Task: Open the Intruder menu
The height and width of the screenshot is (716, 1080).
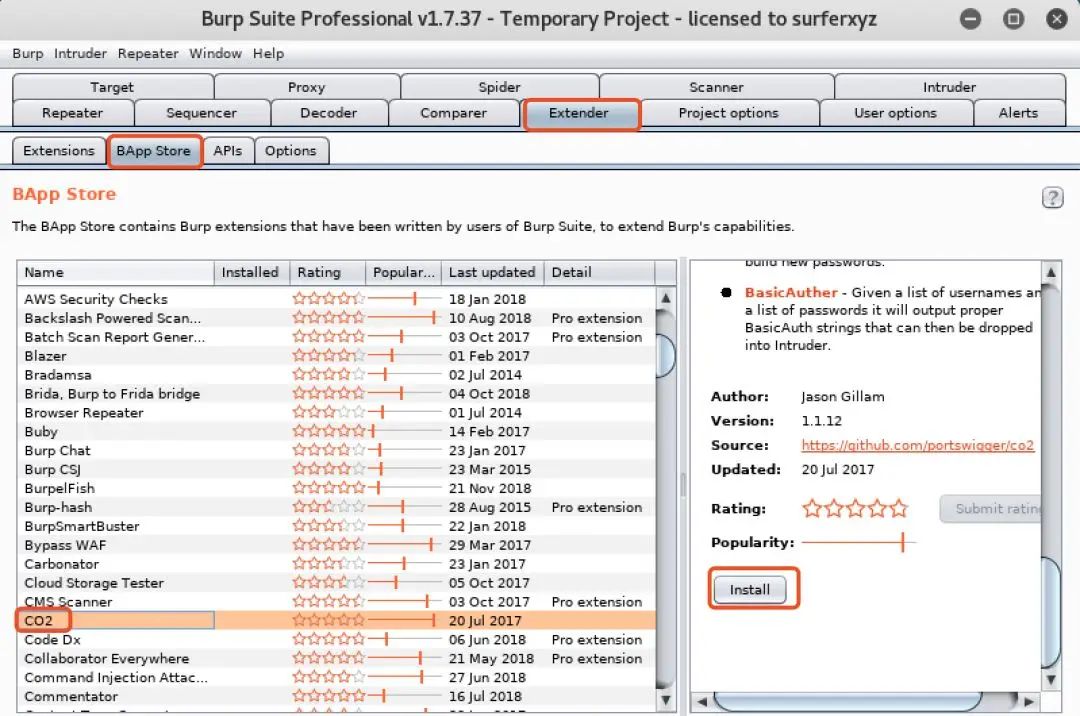Action: [x=81, y=54]
